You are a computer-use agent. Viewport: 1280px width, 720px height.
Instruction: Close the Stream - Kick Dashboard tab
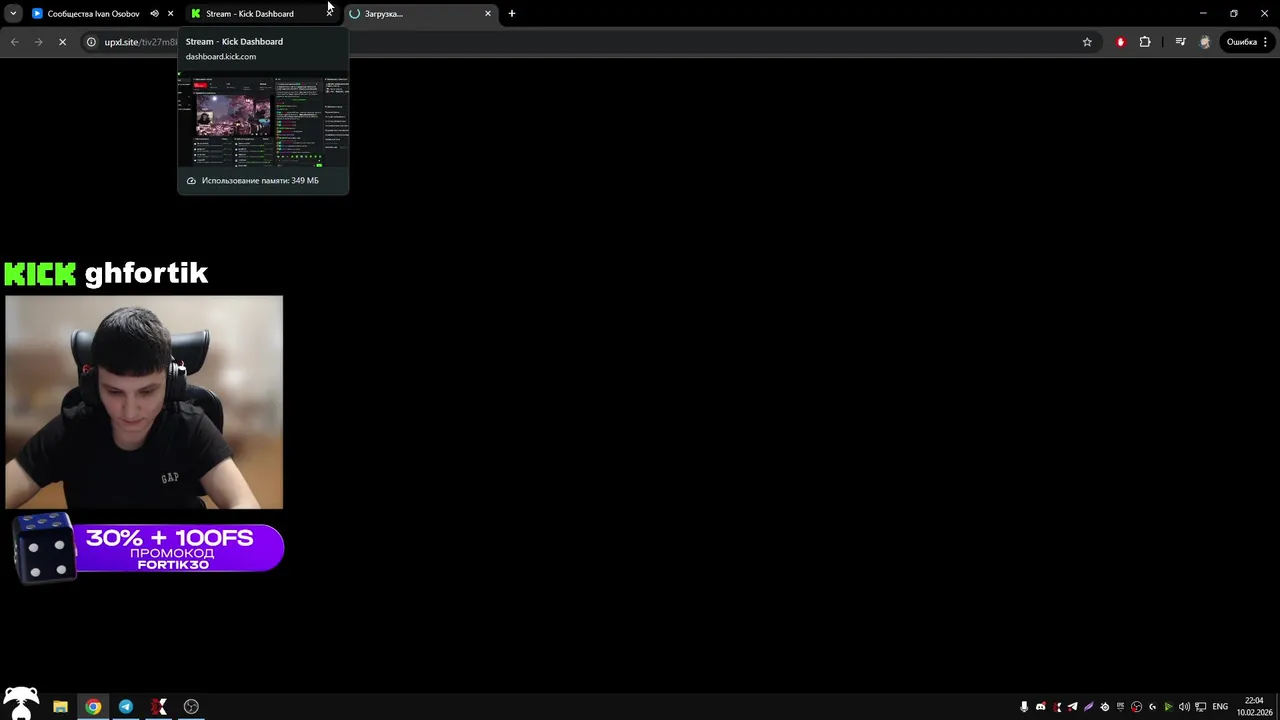[x=329, y=13]
